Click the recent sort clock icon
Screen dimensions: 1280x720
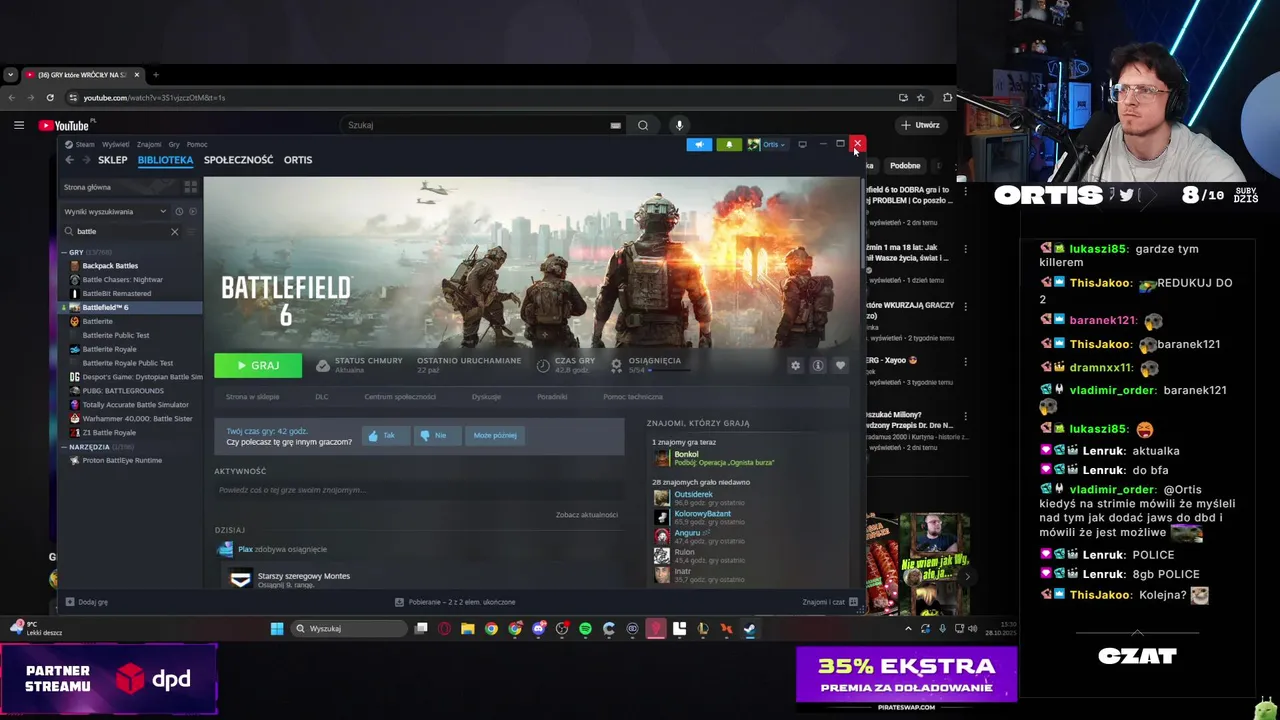pyautogui.click(x=179, y=212)
